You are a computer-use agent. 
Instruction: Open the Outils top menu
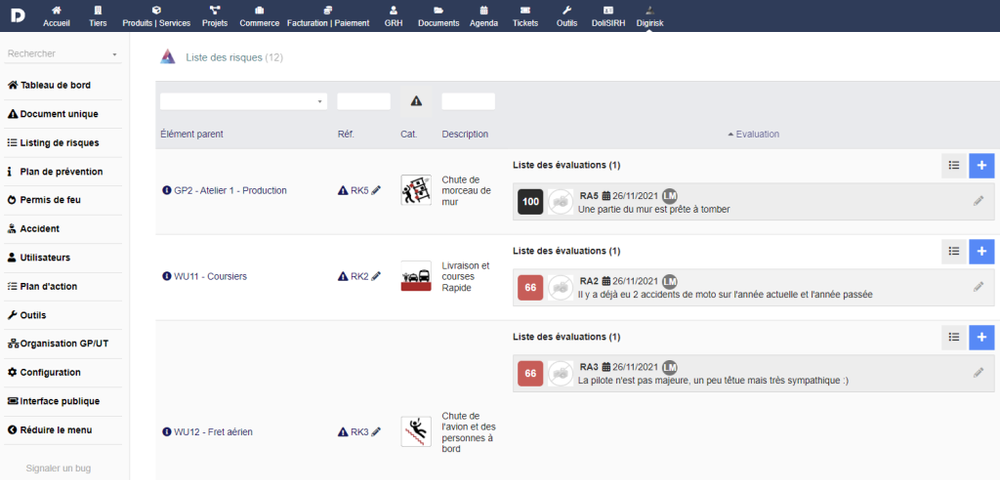566,16
